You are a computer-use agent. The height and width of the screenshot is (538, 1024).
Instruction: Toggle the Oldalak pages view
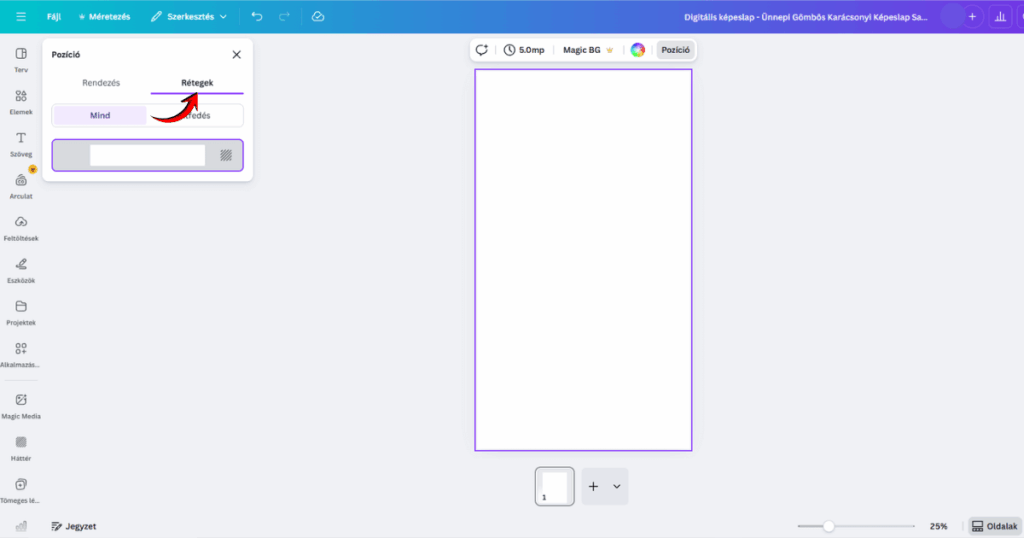coord(994,526)
